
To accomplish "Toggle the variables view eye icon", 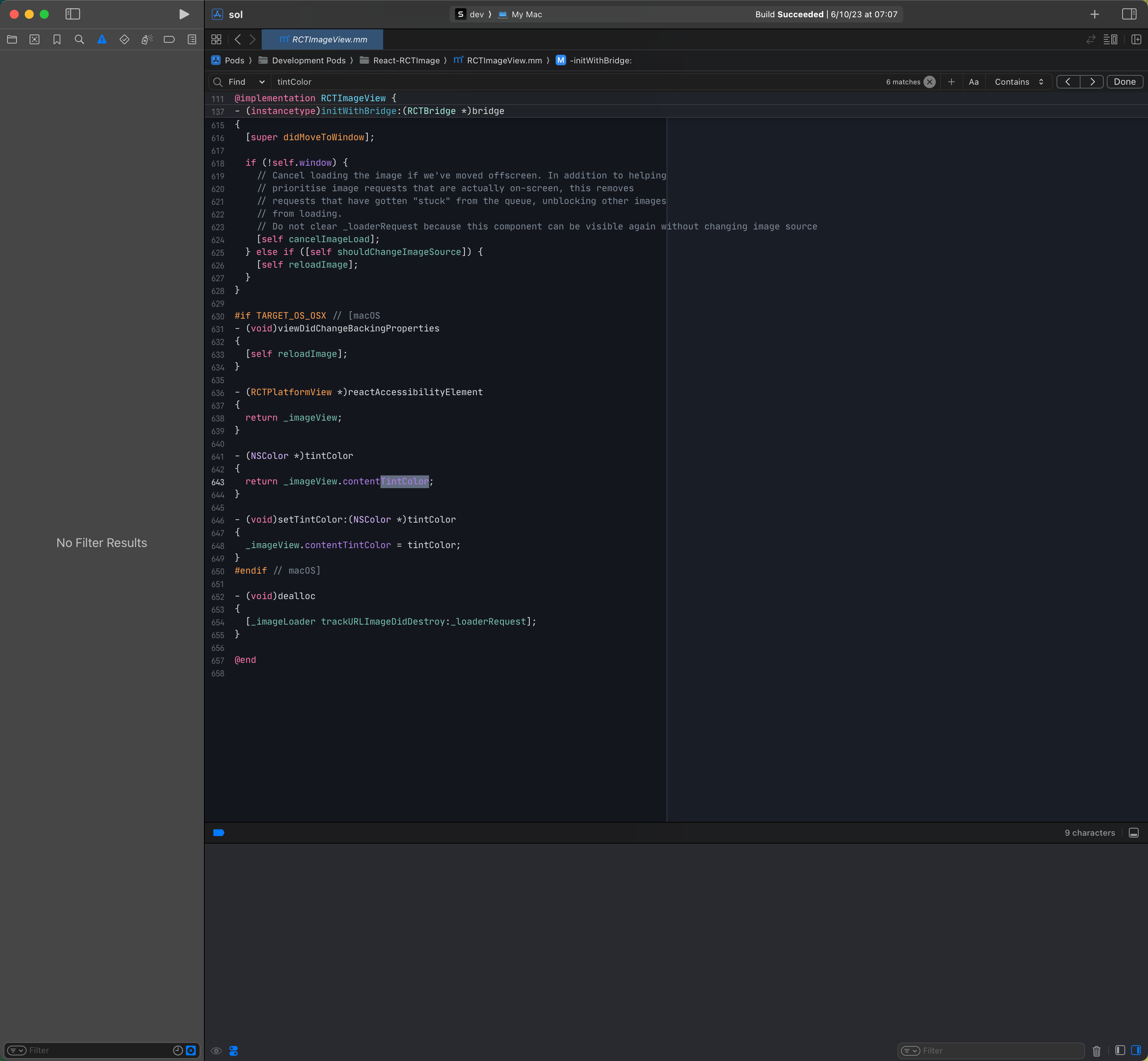I will (x=216, y=1051).
